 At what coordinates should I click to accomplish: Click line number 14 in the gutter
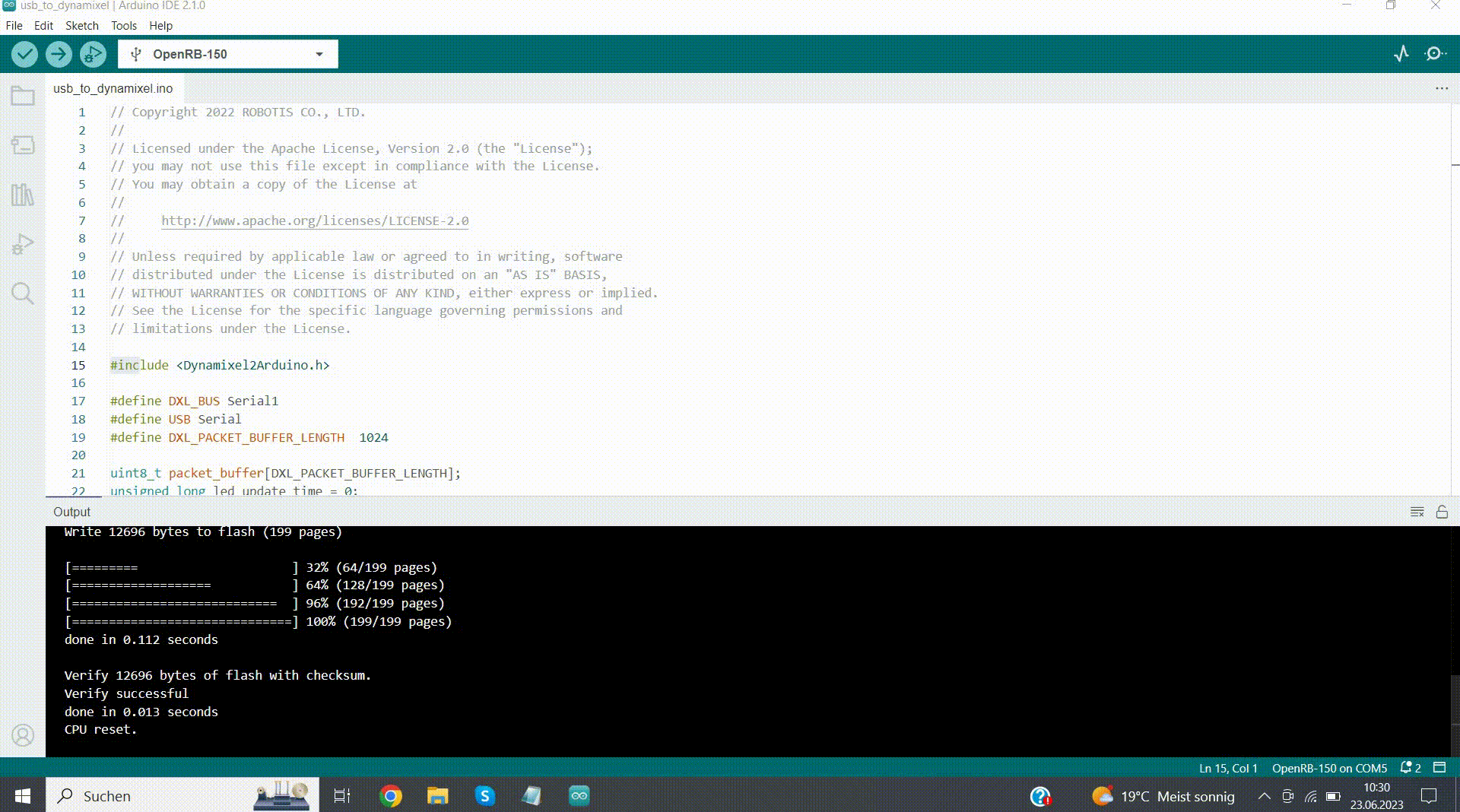coord(78,347)
